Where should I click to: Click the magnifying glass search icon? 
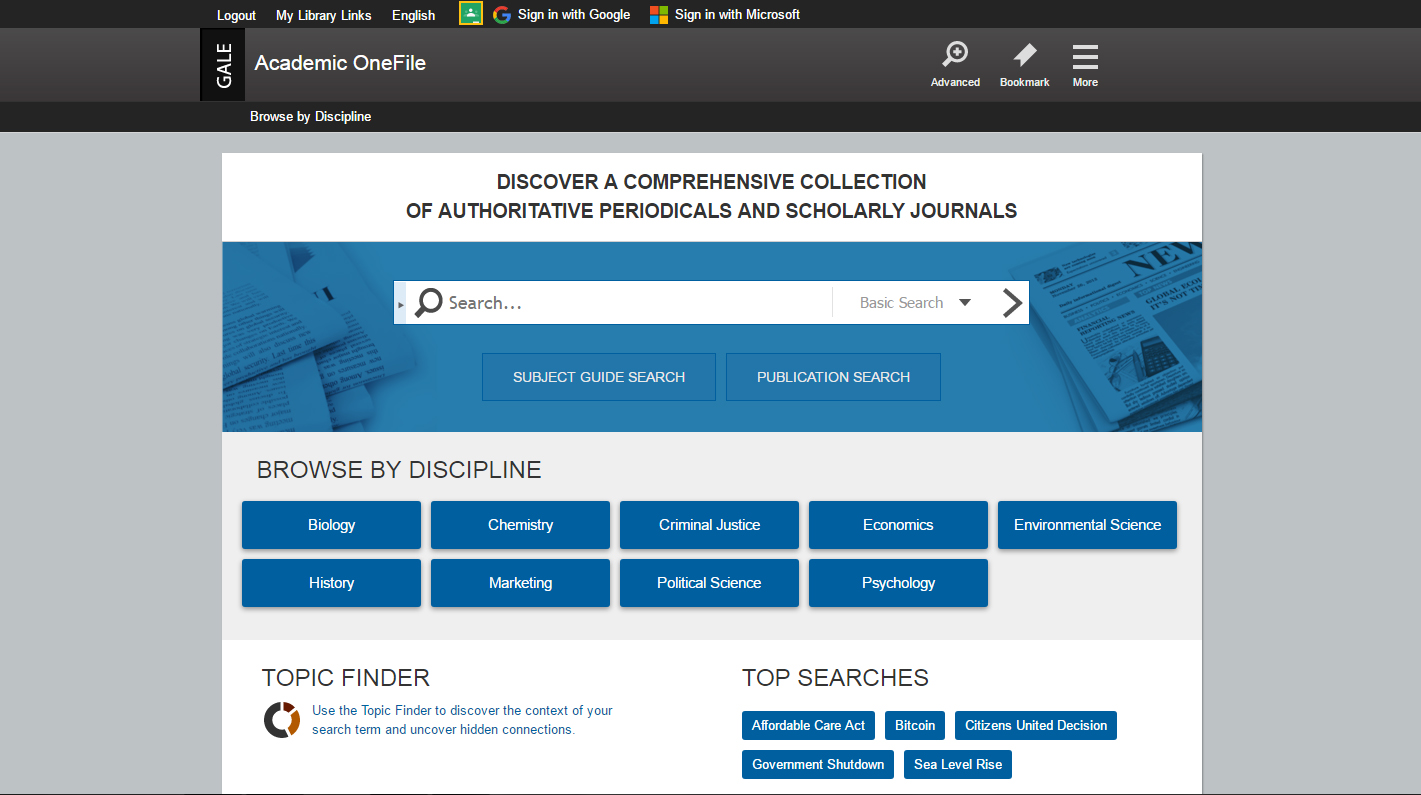tap(429, 302)
